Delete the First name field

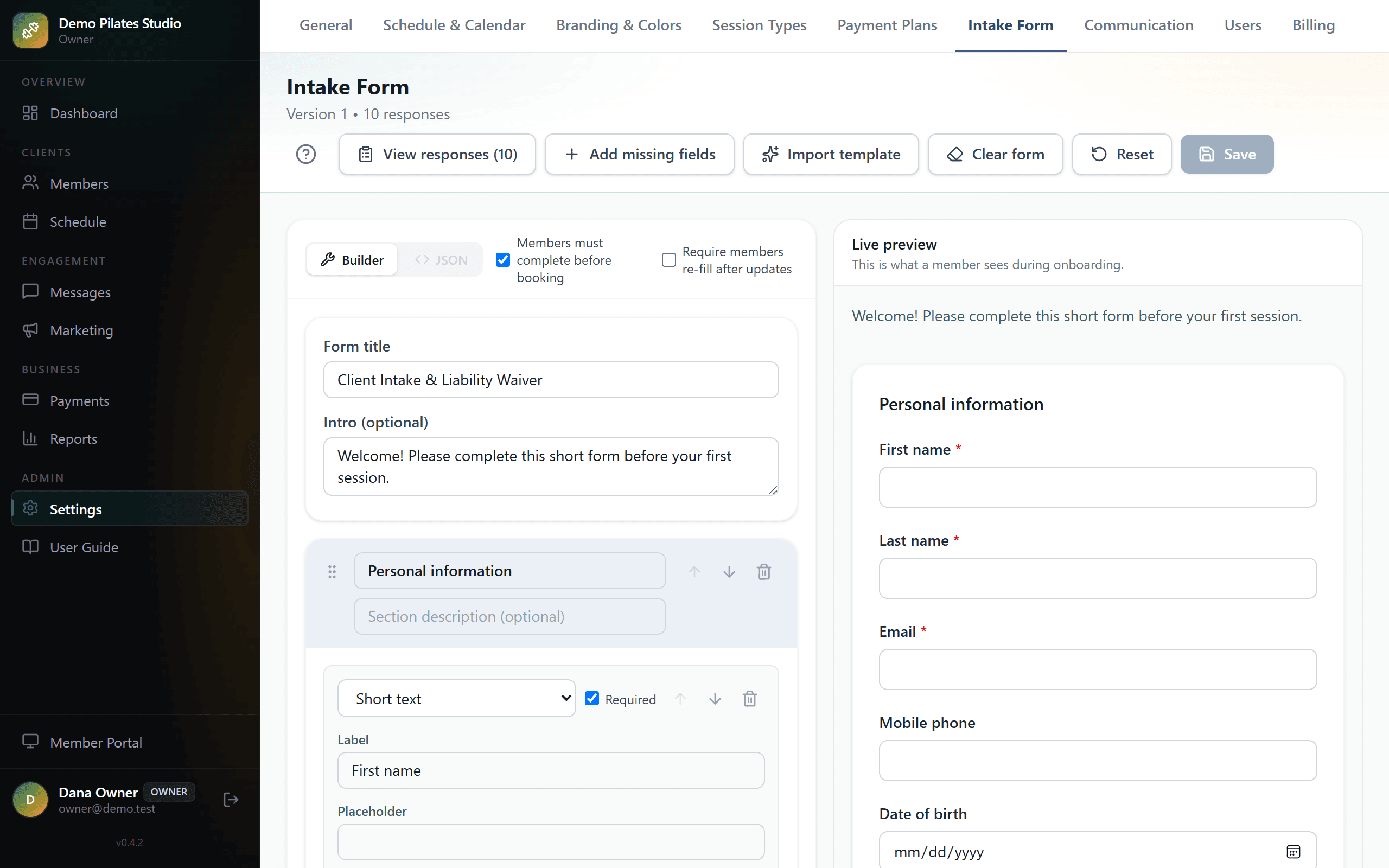[750, 699]
